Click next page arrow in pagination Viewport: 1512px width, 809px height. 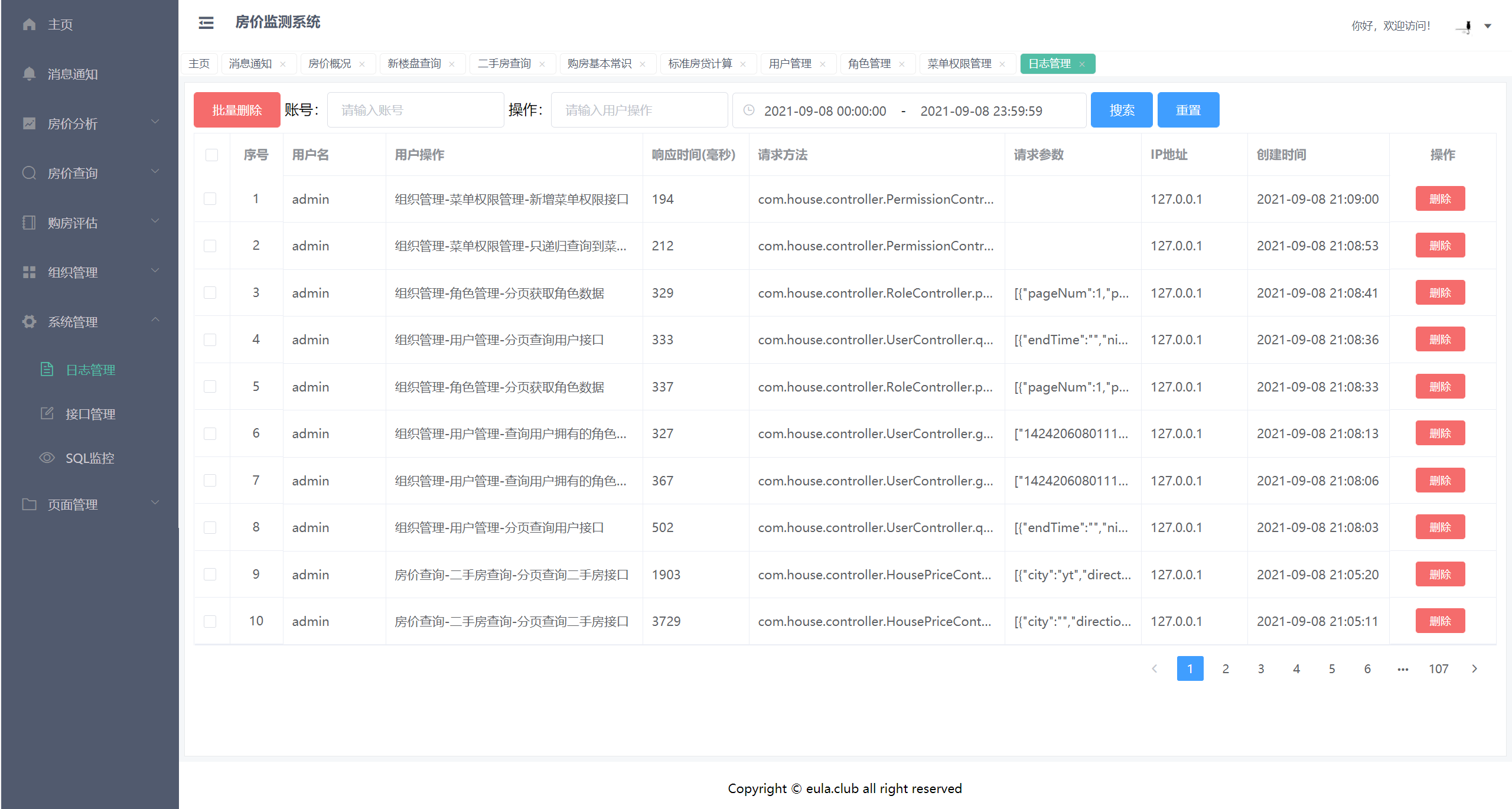[1474, 668]
